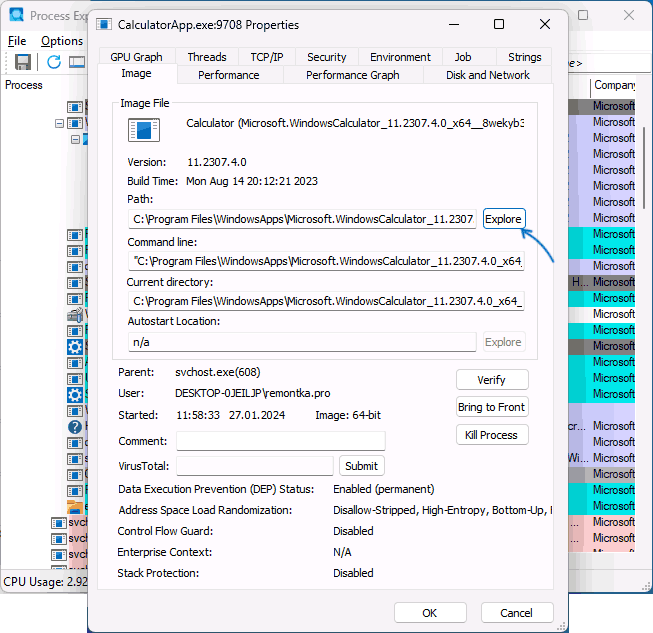
Task: Click the version value 11.2307.4.0
Action: coord(217,162)
